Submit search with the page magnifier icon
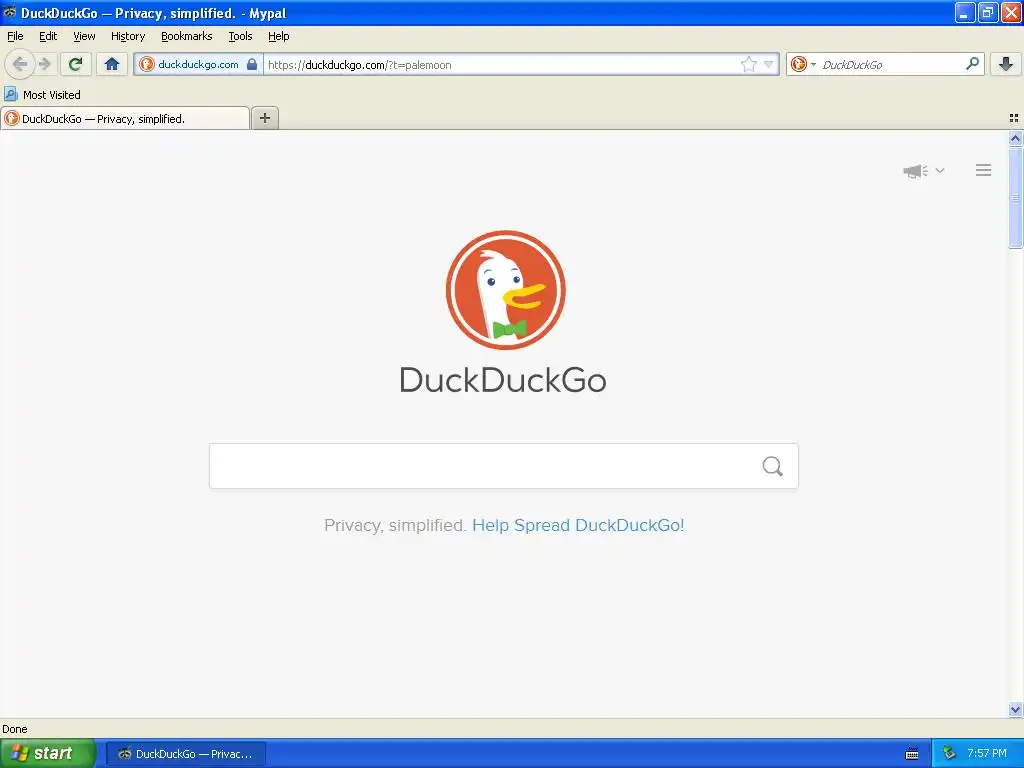 (773, 466)
